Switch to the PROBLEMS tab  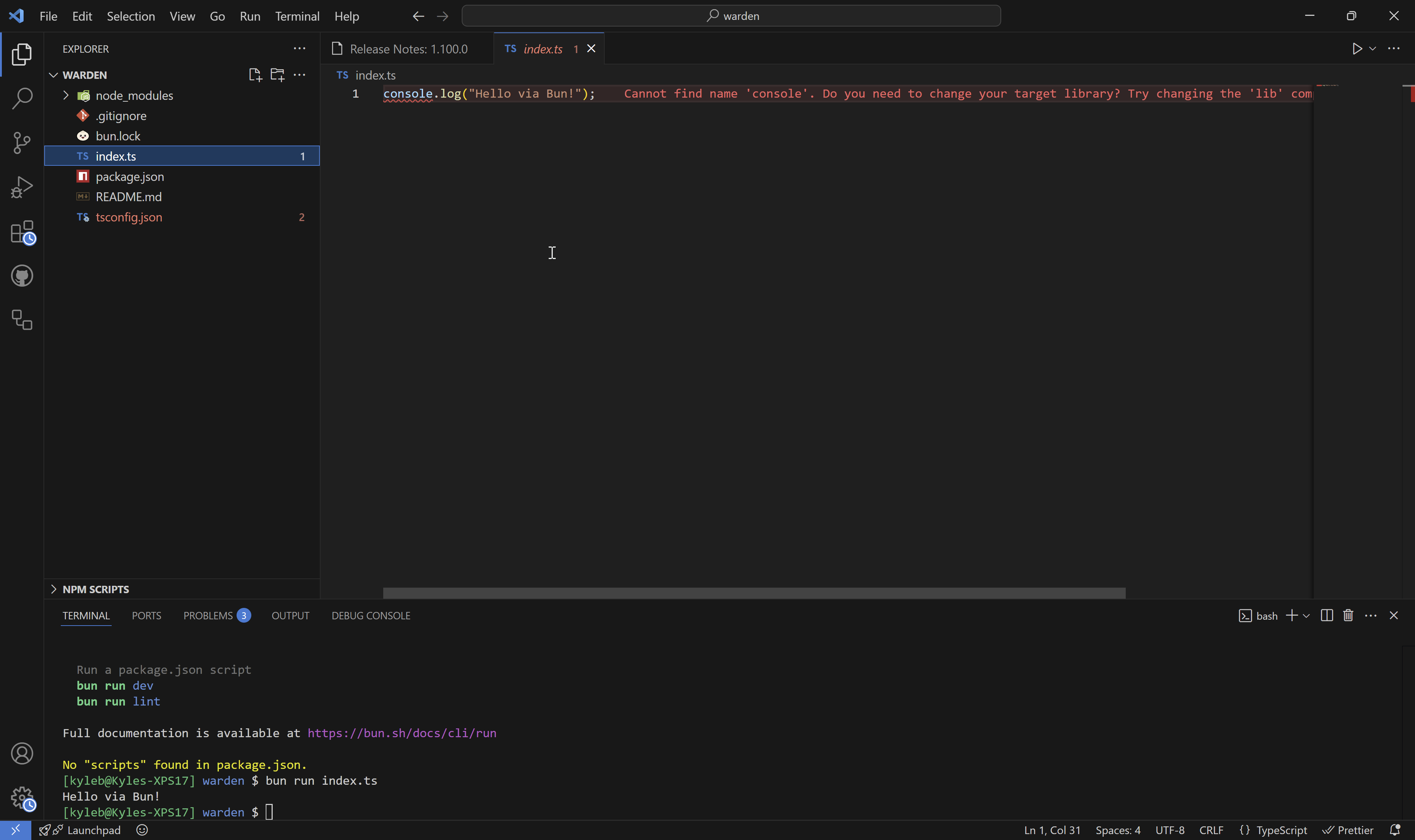coord(208,615)
